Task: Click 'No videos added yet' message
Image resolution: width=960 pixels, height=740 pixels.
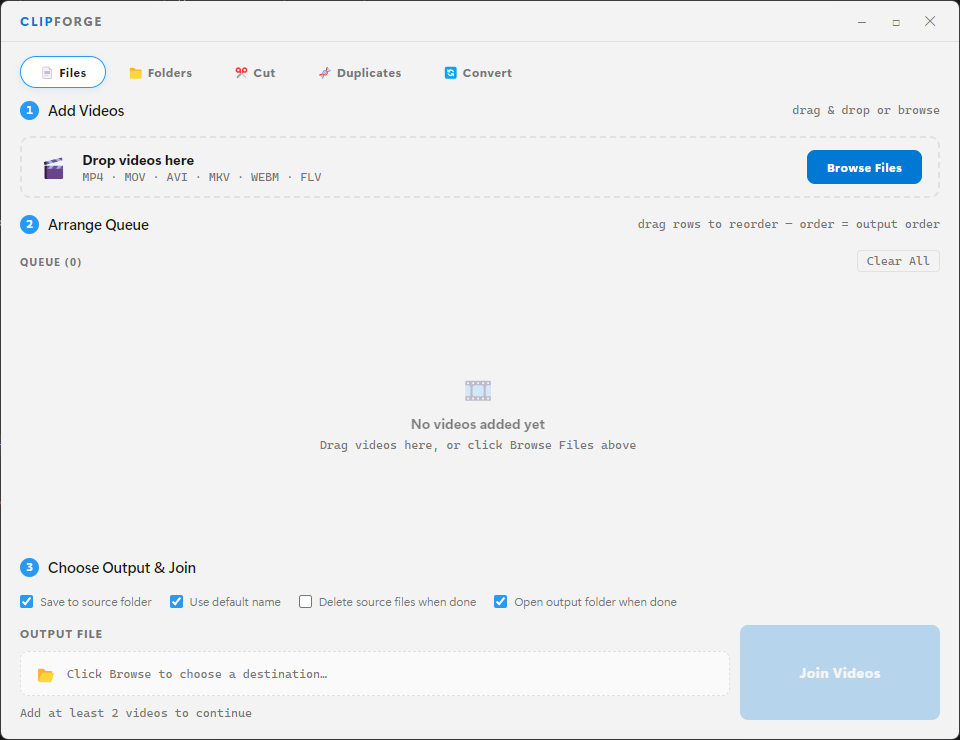Action: tap(478, 424)
